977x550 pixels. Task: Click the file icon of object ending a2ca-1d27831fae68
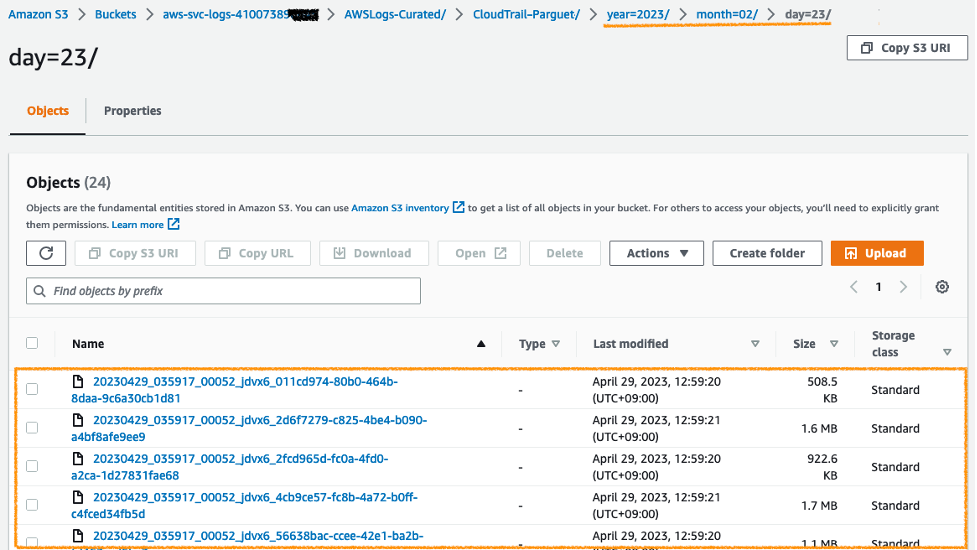[x=78, y=458]
